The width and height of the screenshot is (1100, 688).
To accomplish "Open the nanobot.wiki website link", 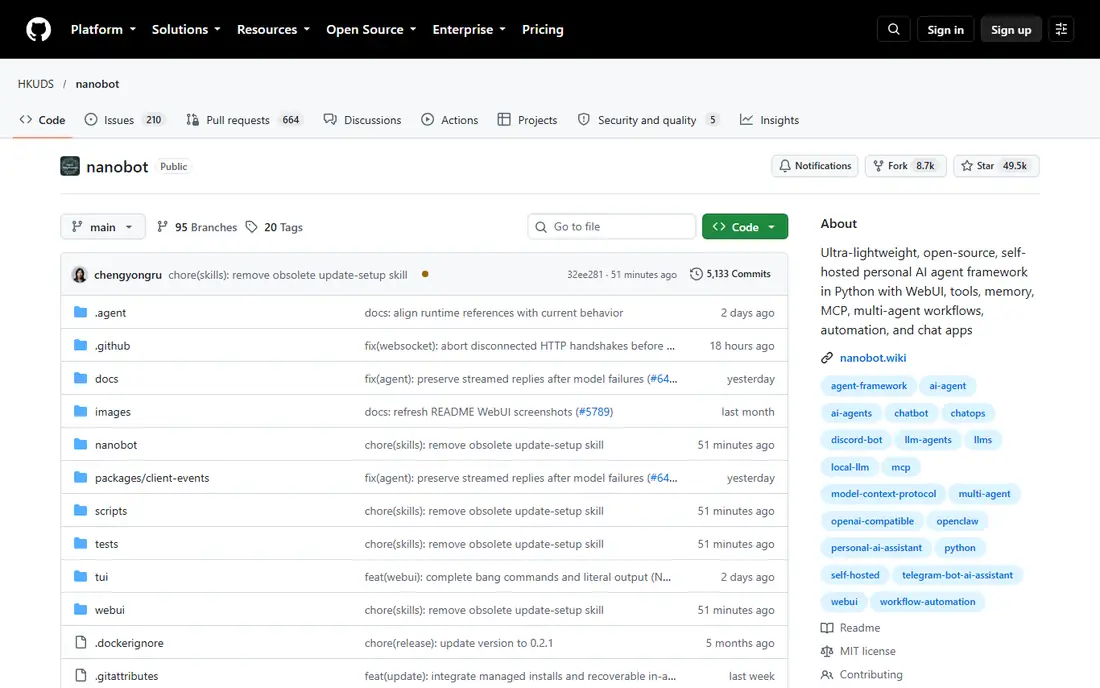I will 873,358.
